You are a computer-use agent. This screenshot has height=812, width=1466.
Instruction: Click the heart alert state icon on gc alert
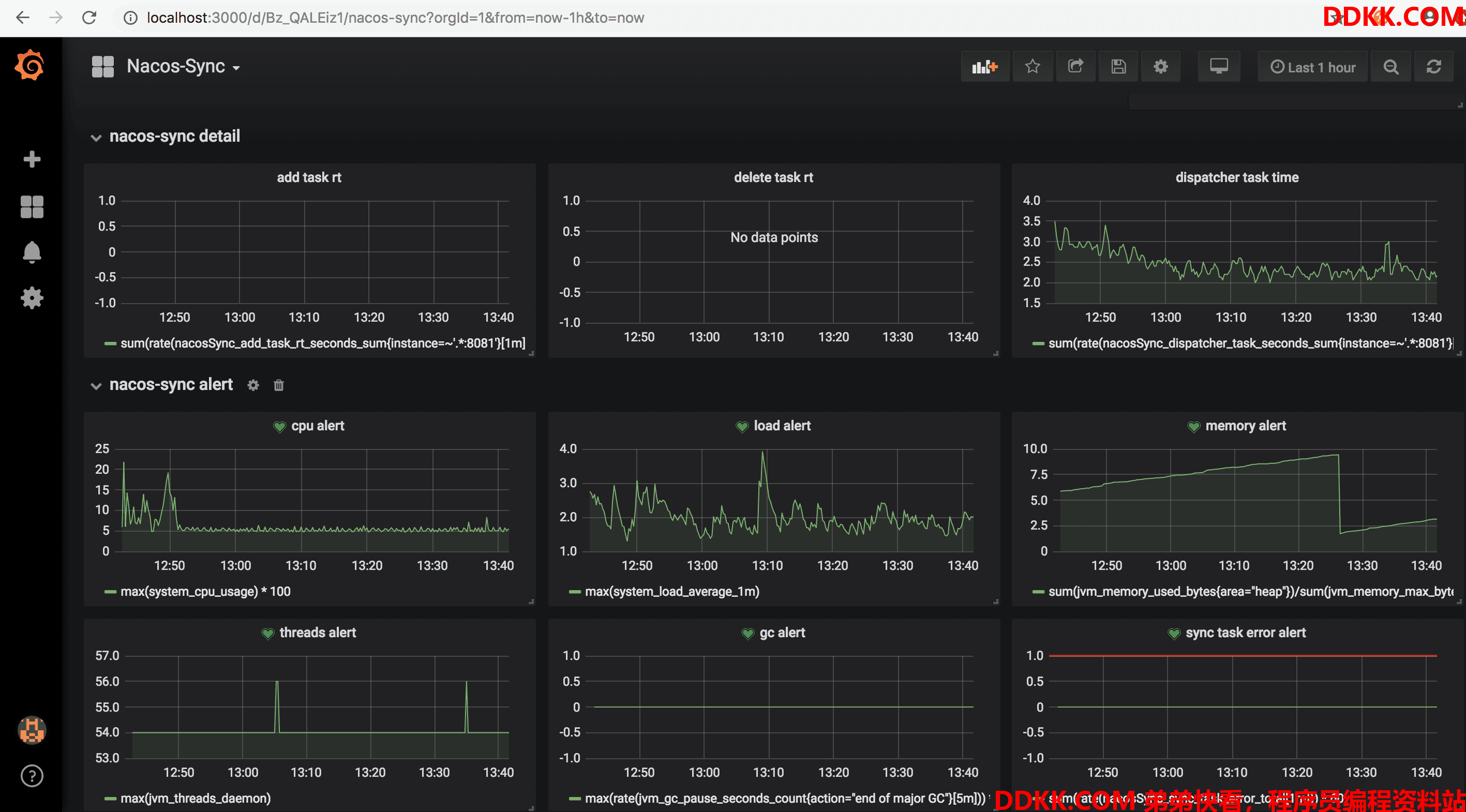(x=747, y=634)
